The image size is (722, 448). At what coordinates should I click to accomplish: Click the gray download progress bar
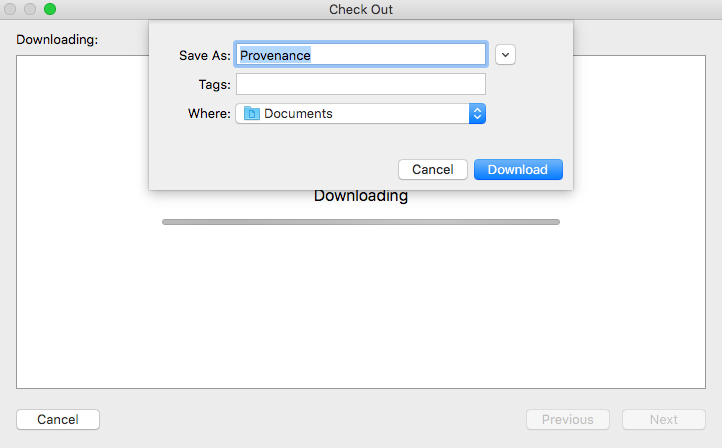(x=360, y=221)
